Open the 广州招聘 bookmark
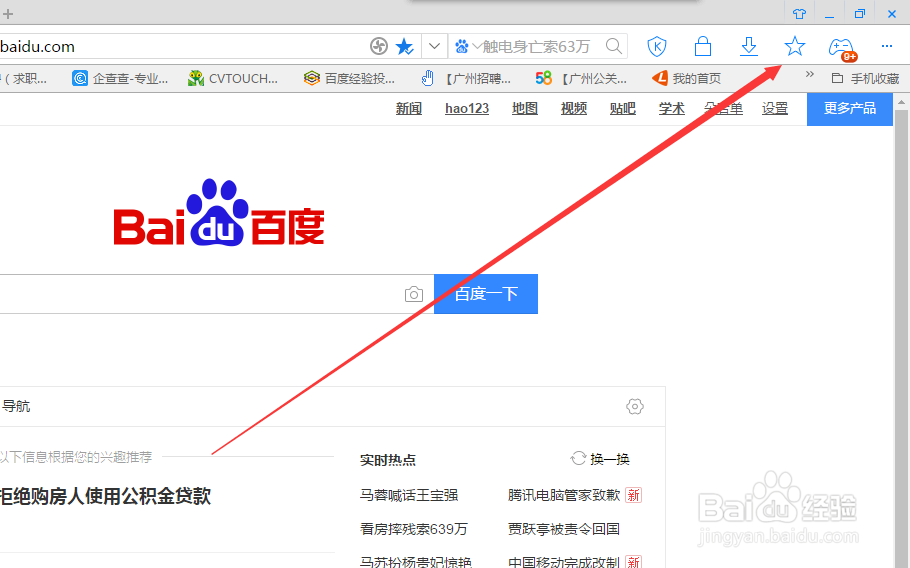 466,78
